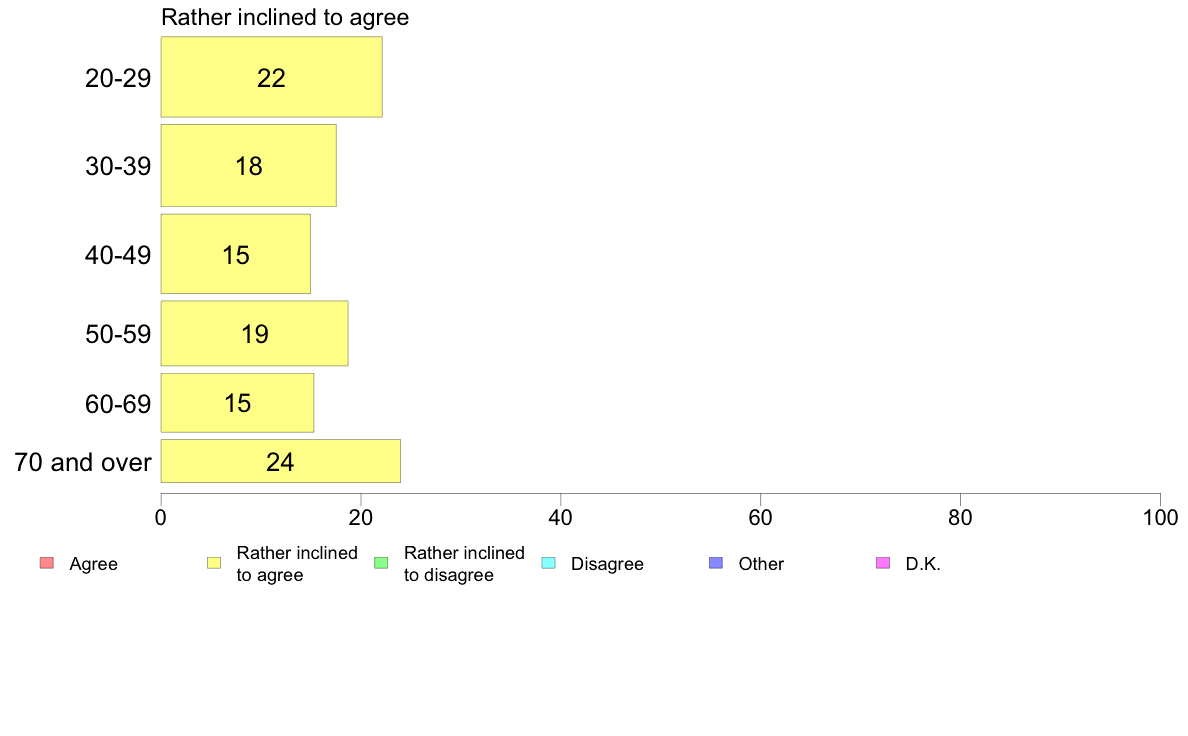Select the 30-39 bar showing 18
This screenshot has width=1188, height=736.
click(249, 165)
